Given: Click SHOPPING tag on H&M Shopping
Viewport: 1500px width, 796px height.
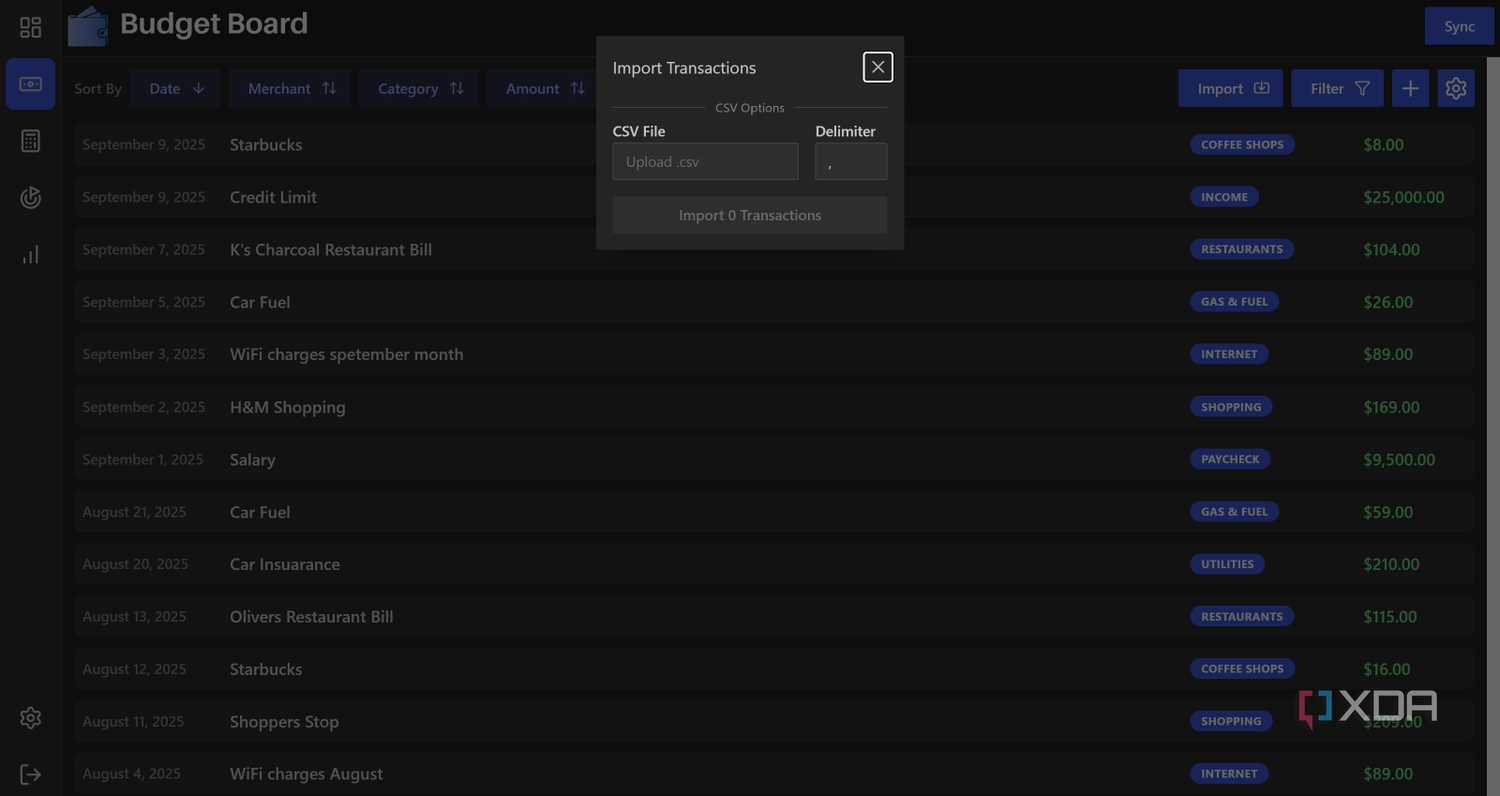Looking at the screenshot, I should 1231,407.
